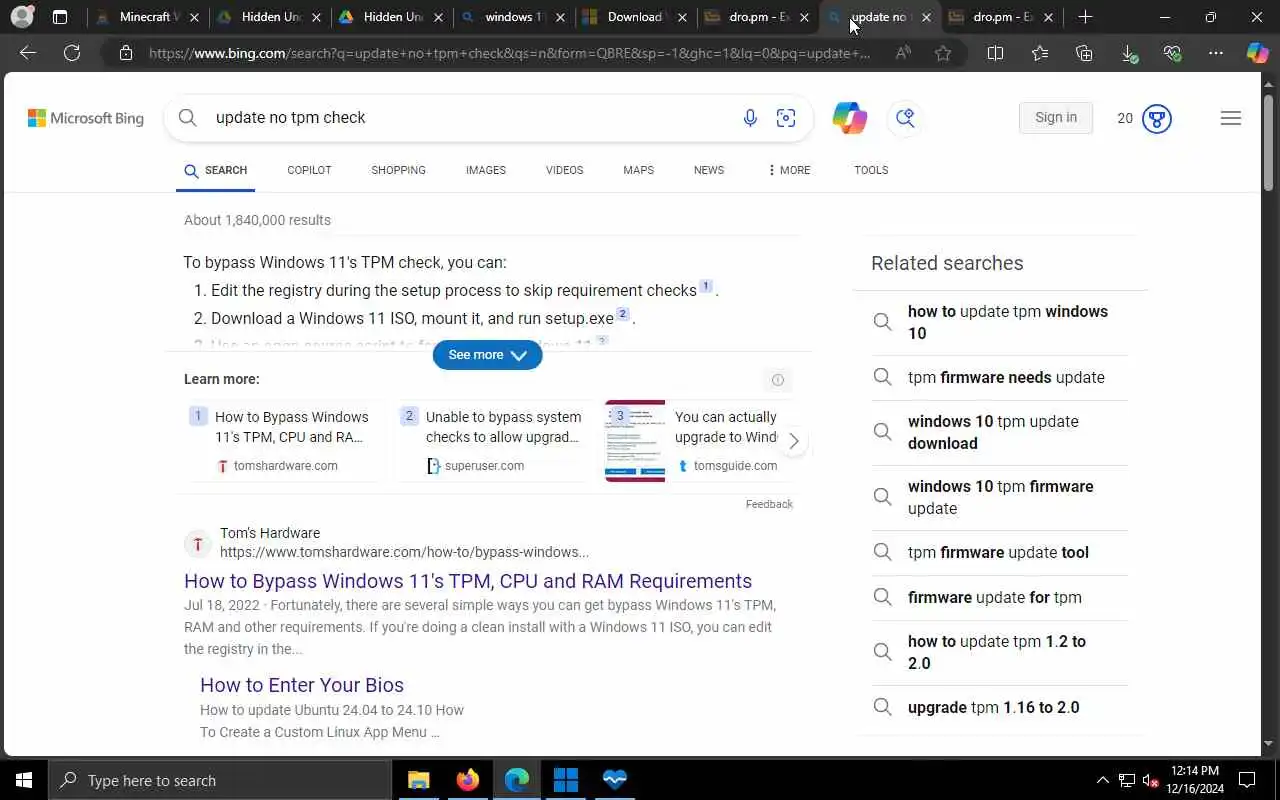Select the IMAGES search tab
The height and width of the screenshot is (800, 1280).
[486, 170]
